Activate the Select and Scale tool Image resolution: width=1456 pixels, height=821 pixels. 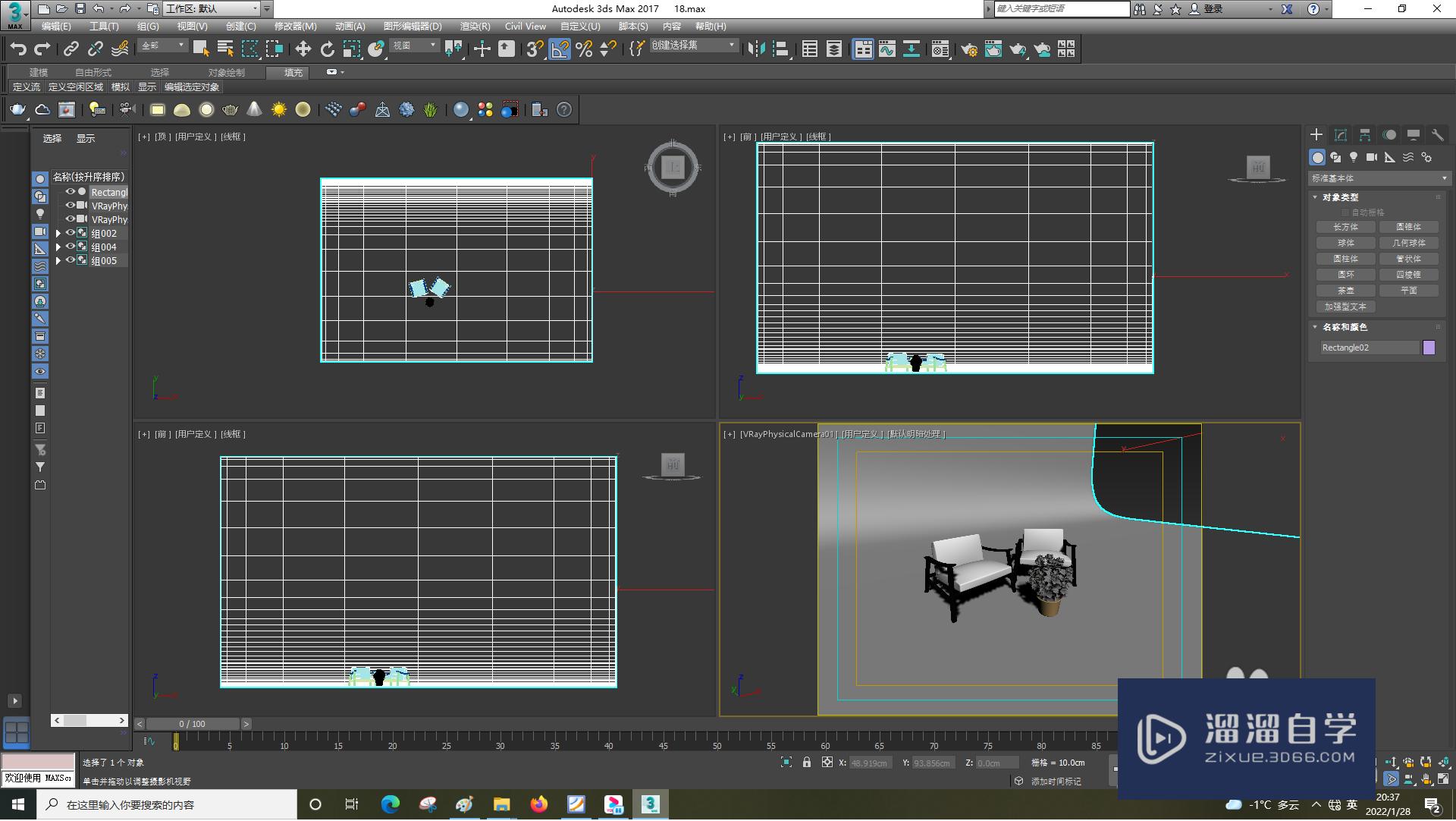click(351, 49)
